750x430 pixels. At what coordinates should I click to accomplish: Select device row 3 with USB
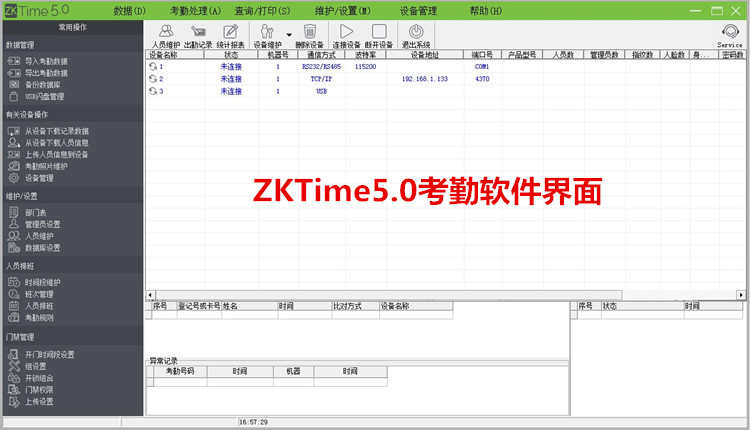[x=445, y=91]
